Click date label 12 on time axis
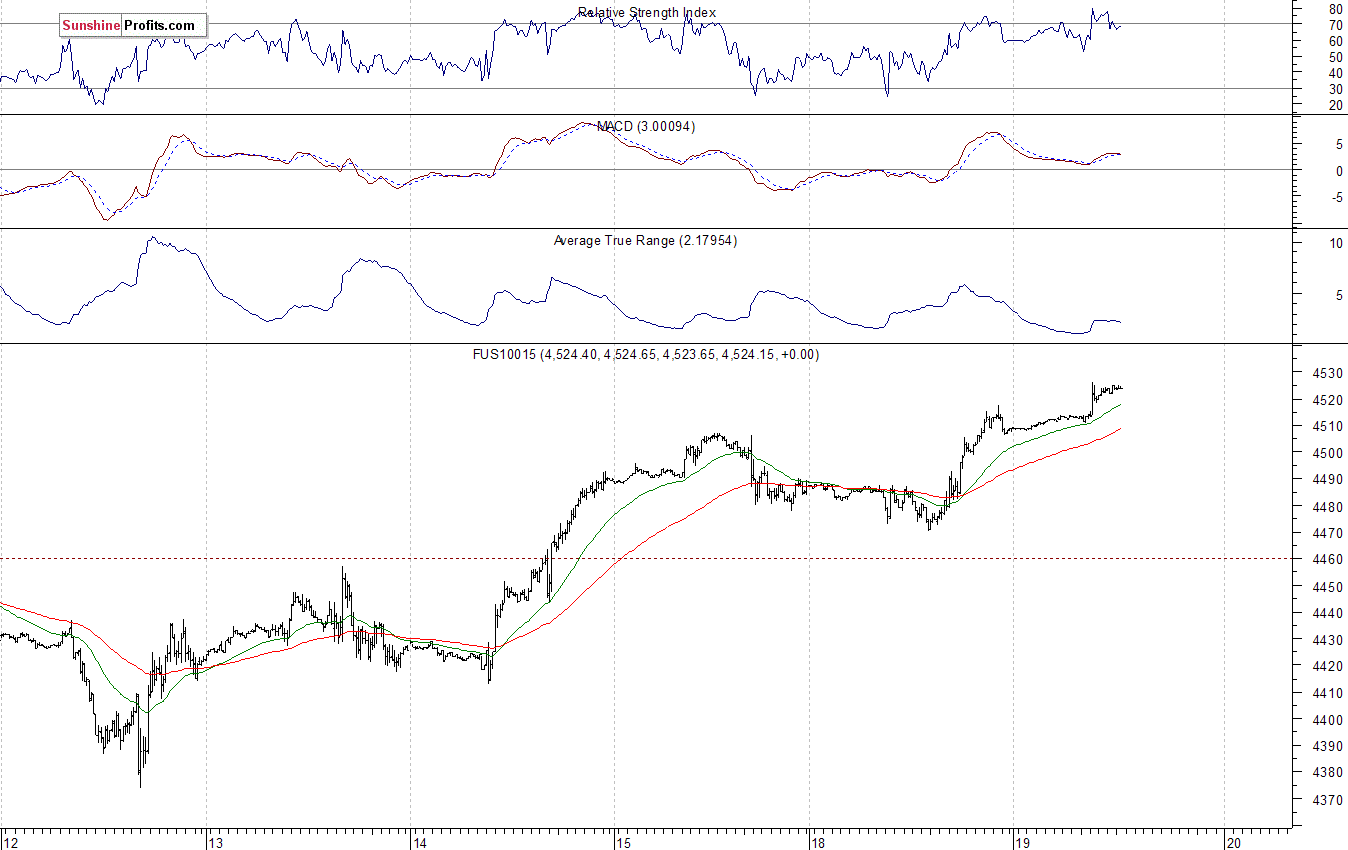 coord(10,842)
